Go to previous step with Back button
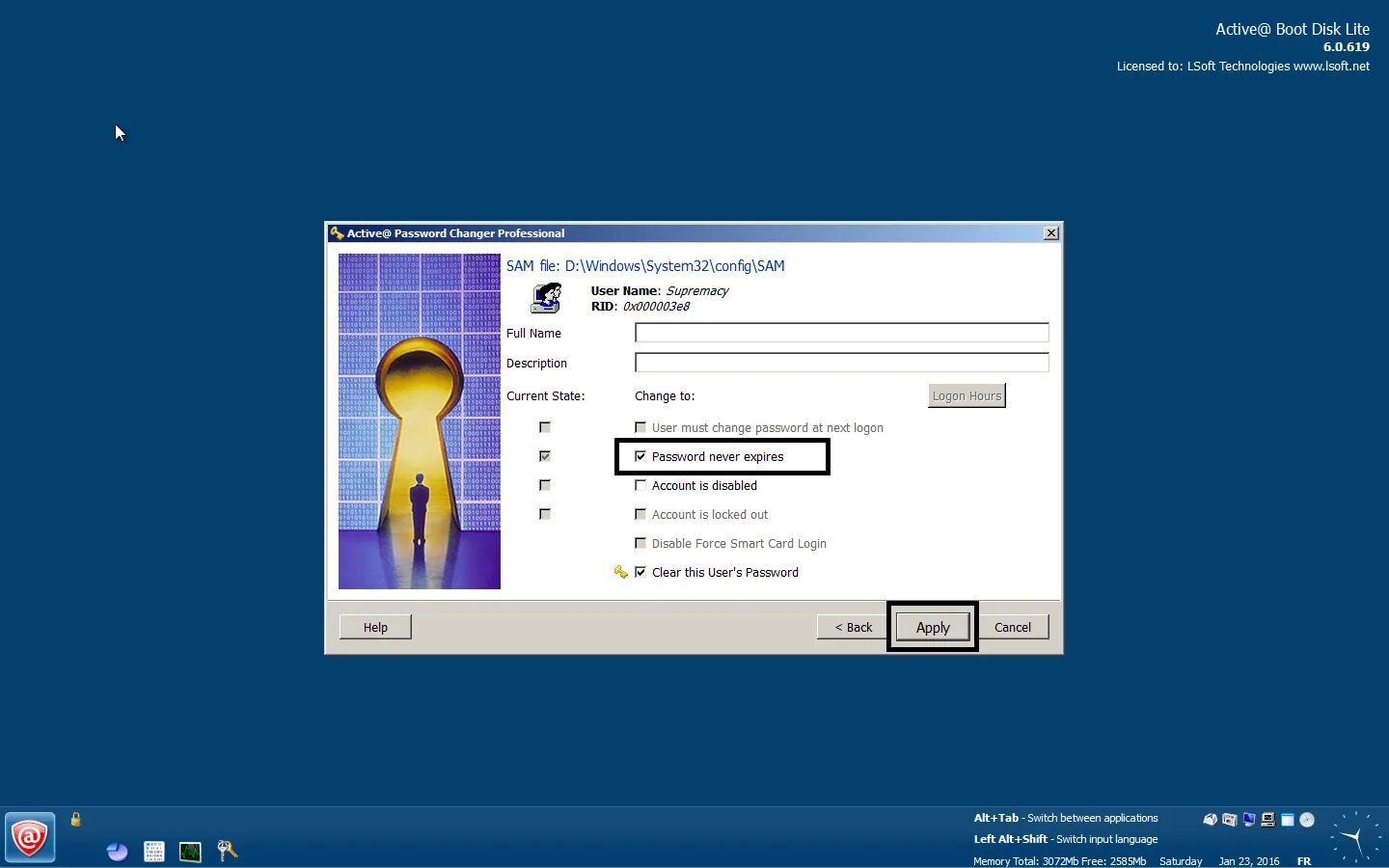This screenshot has height=868, width=1389. click(x=853, y=627)
